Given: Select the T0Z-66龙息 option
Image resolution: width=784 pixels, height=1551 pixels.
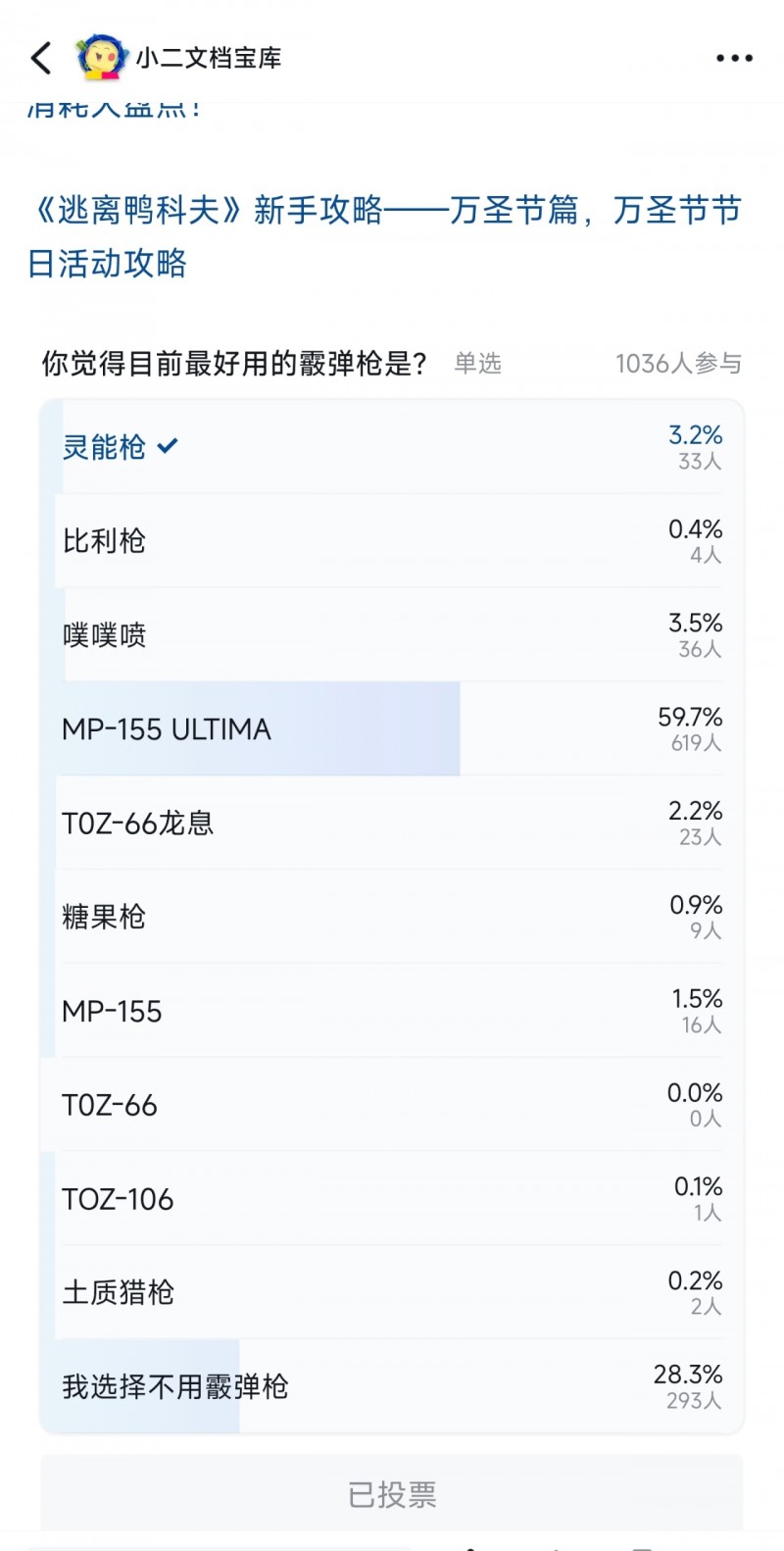Looking at the screenshot, I should 392,824.
